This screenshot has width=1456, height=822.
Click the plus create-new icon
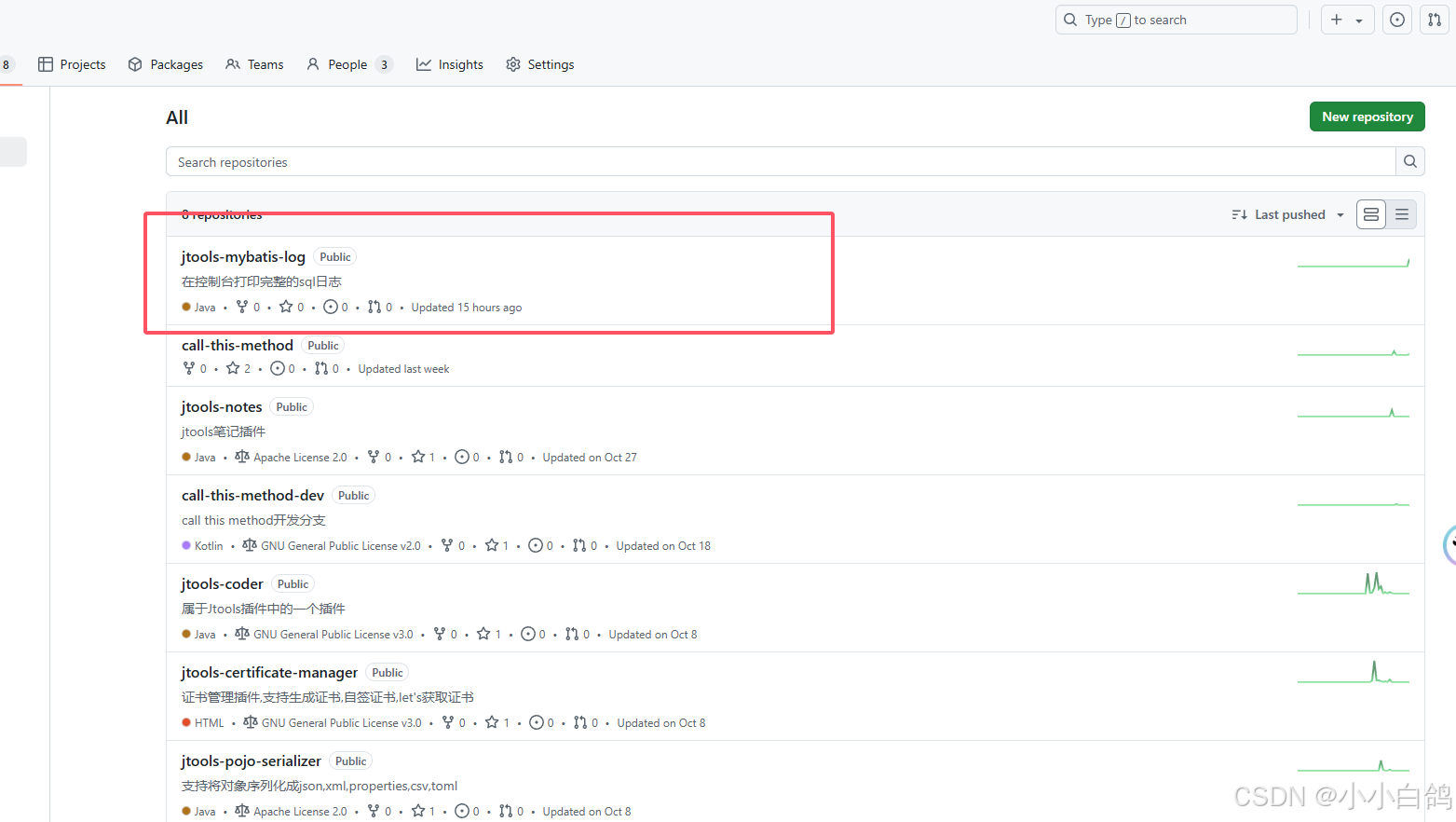pyautogui.click(x=1337, y=20)
